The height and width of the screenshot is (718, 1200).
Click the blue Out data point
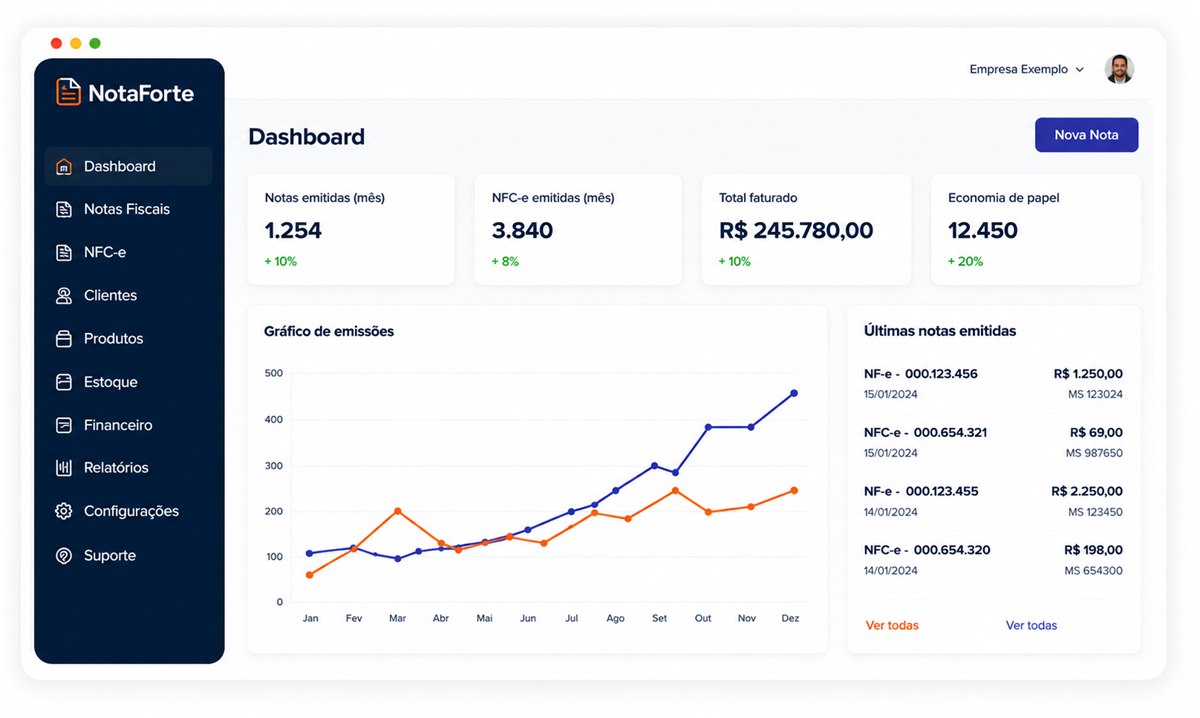coord(708,427)
